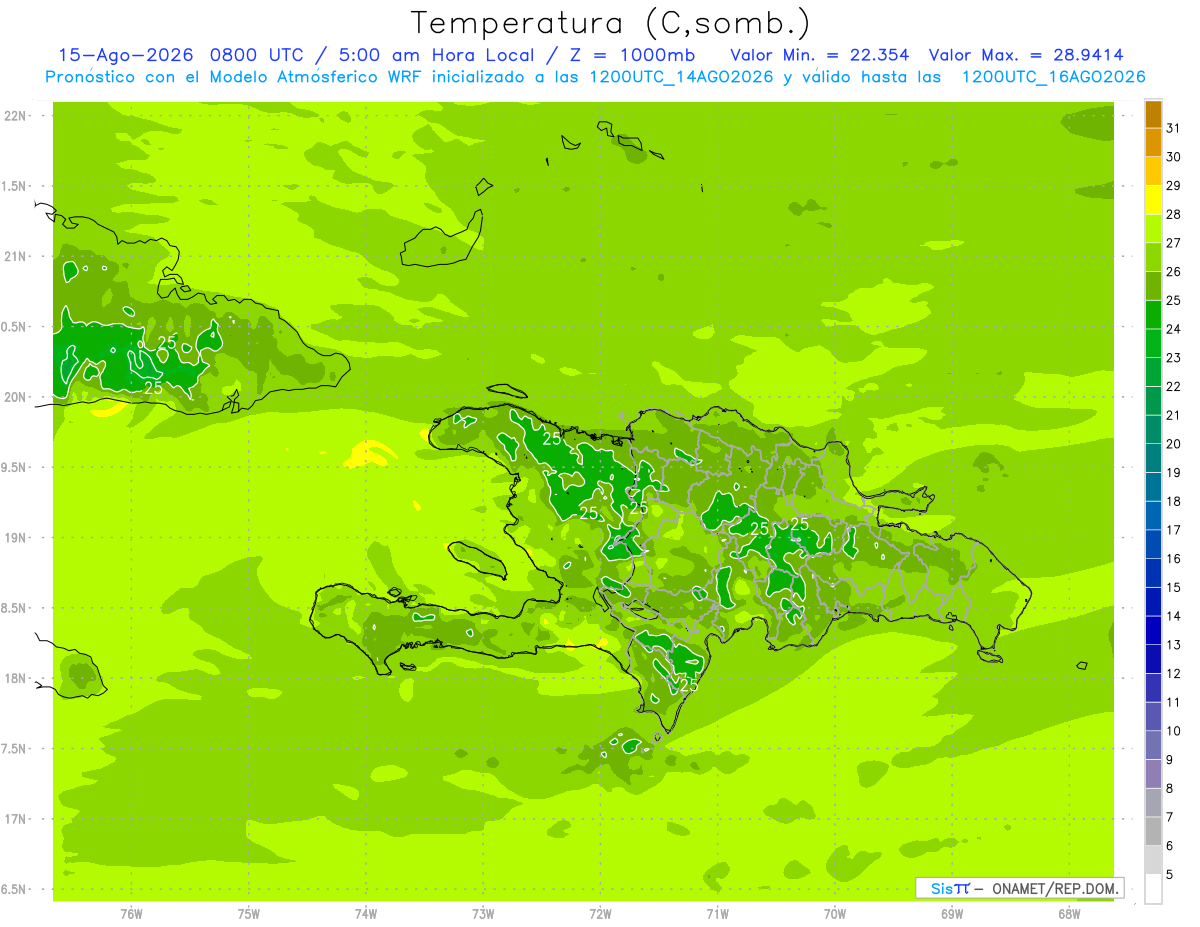Image resolution: width=1200 pixels, height=927 pixels.
Task: Click the legend value "29"
Action: point(1173,186)
